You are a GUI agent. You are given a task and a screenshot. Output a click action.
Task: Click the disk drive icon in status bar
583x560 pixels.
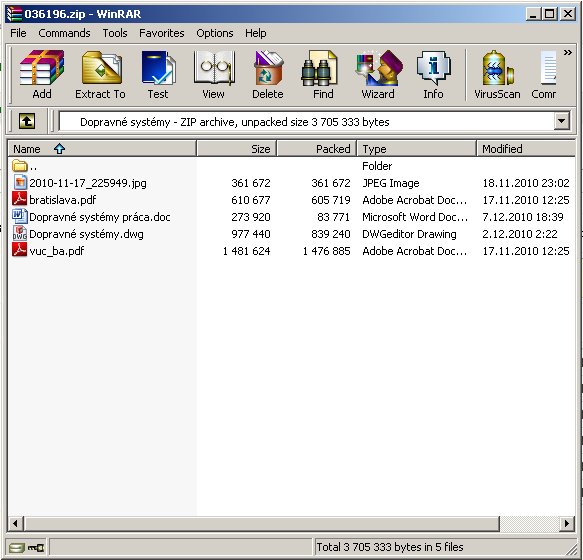pos(17,547)
